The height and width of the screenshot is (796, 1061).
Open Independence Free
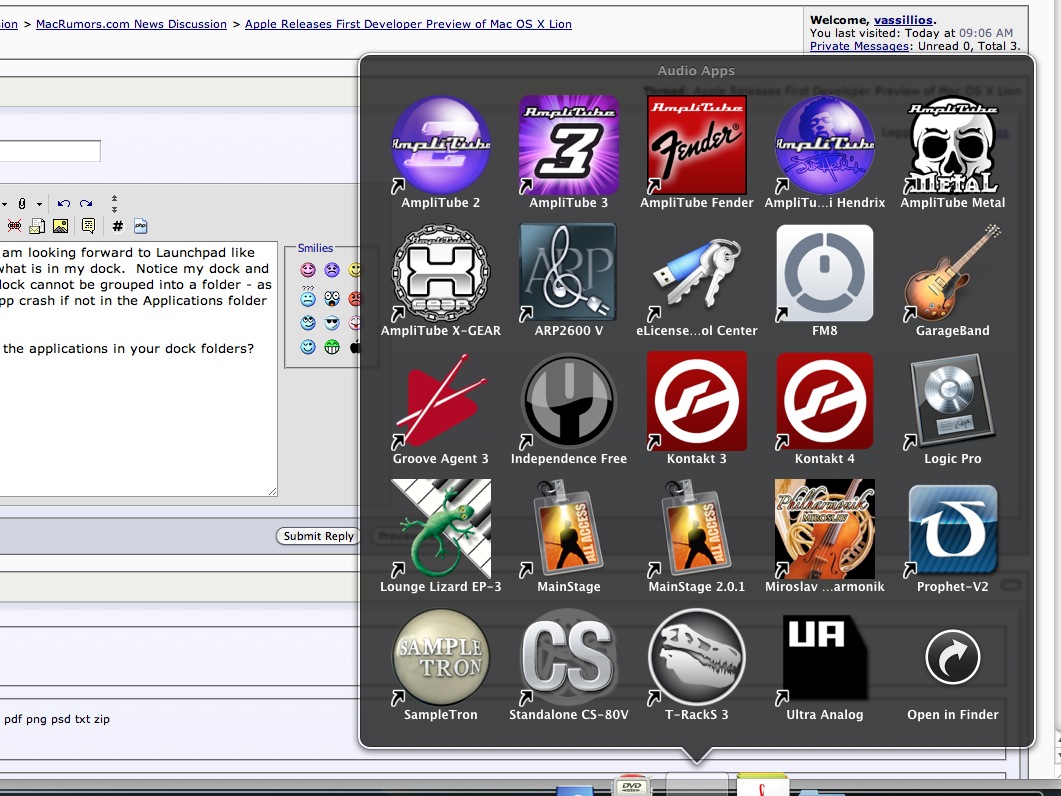point(568,401)
